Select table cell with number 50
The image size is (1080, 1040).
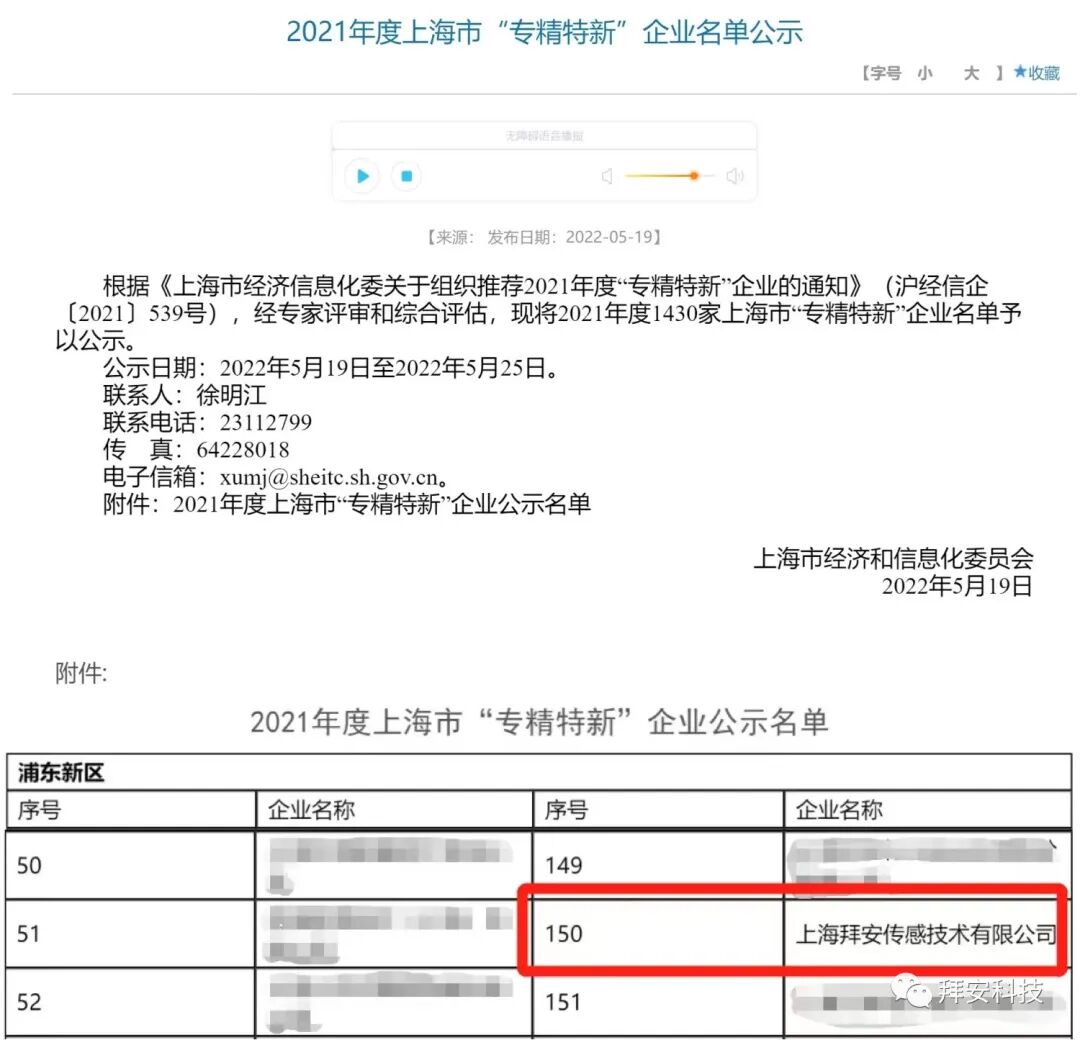(x=30, y=864)
